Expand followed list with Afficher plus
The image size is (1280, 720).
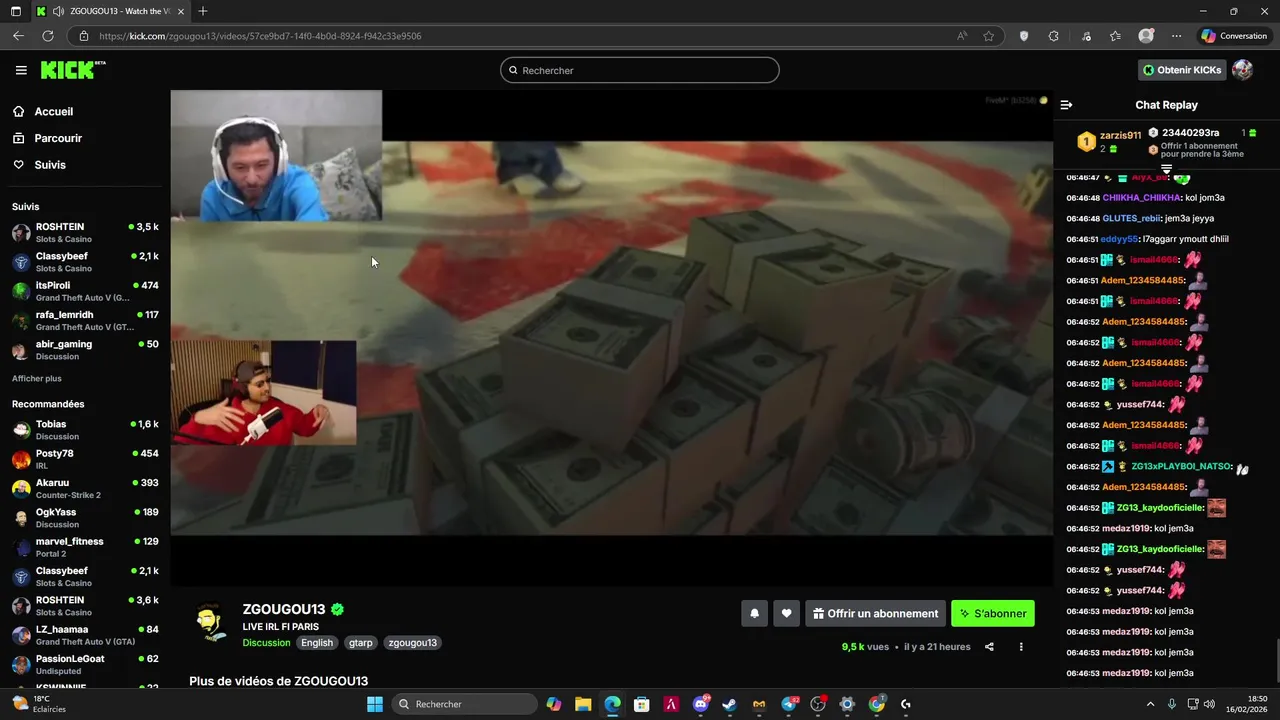click(37, 379)
